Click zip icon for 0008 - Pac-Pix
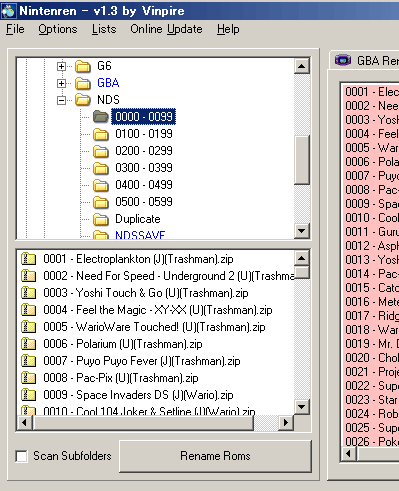This screenshot has width=399, height=491. click(28, 378)
